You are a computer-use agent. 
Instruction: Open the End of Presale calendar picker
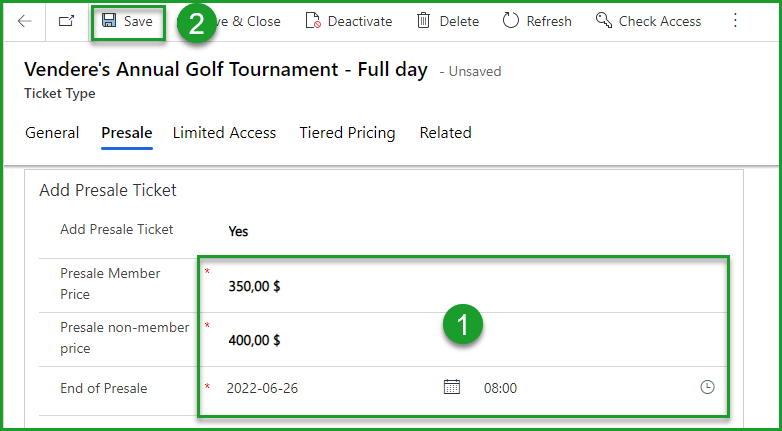point(451,387)
